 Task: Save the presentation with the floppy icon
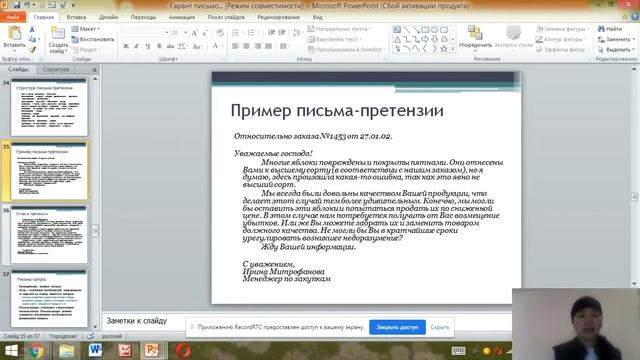click(17, 5)
